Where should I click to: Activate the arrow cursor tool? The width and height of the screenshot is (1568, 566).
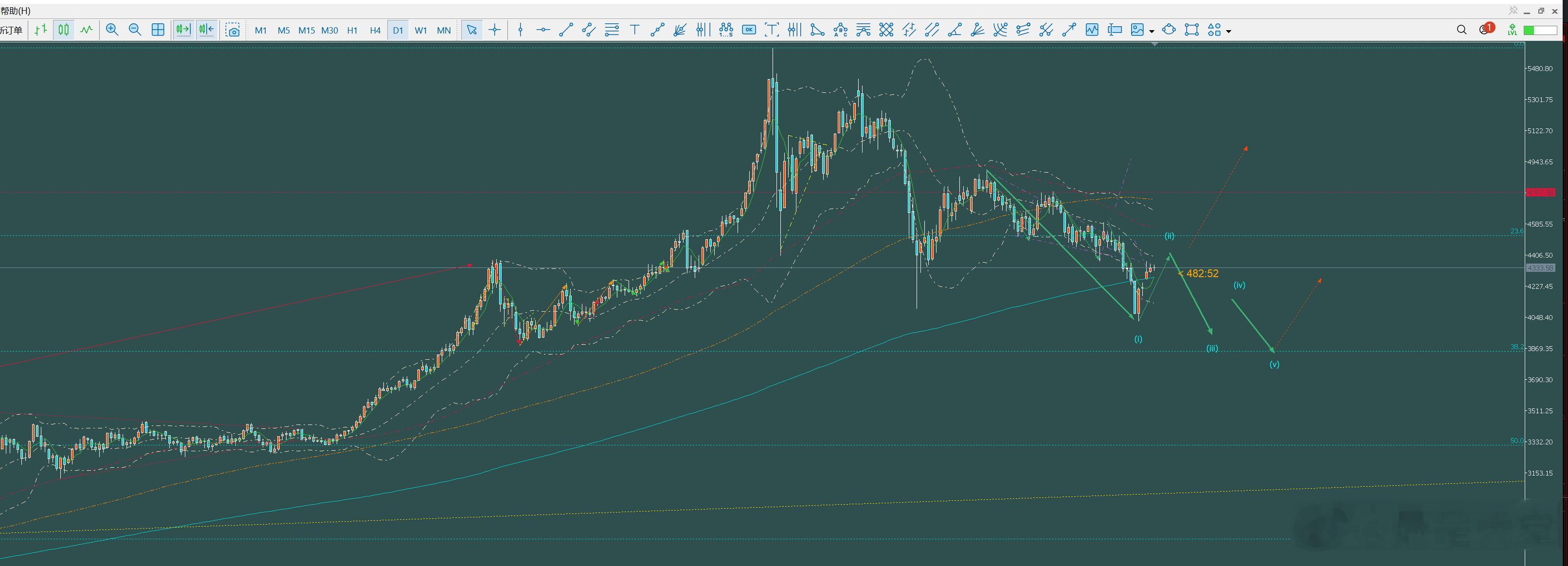tap(472, 30)
